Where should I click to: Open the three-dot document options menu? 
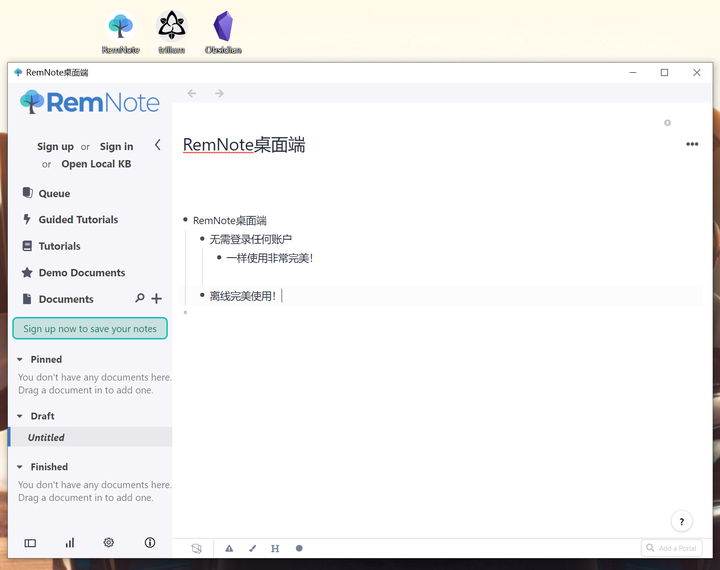pos(692,144)
